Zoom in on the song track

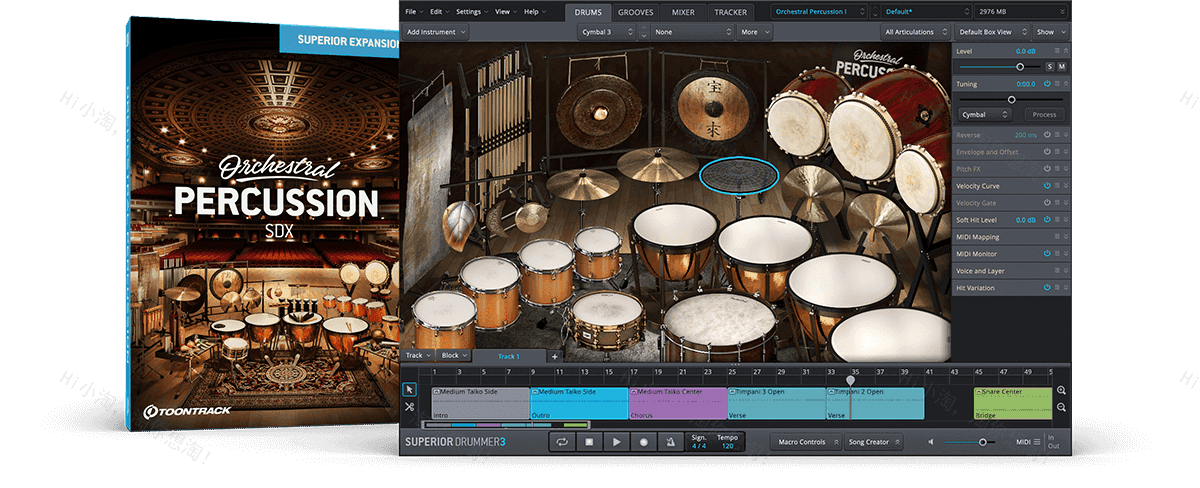(x=1061, y=391)
